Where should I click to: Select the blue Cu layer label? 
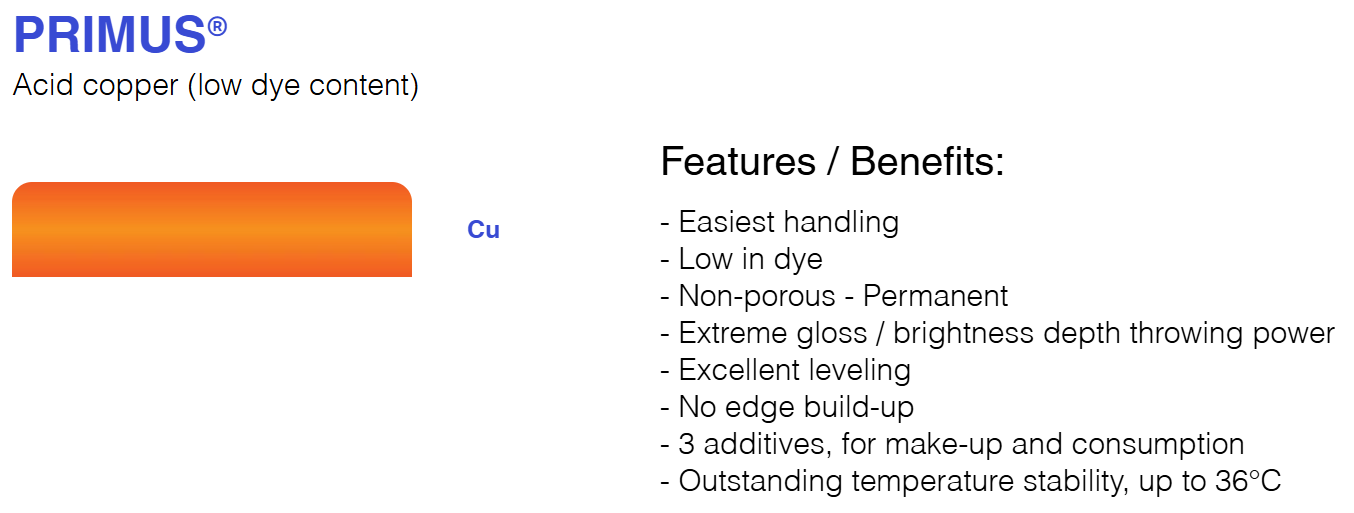(x=483, y=230)
